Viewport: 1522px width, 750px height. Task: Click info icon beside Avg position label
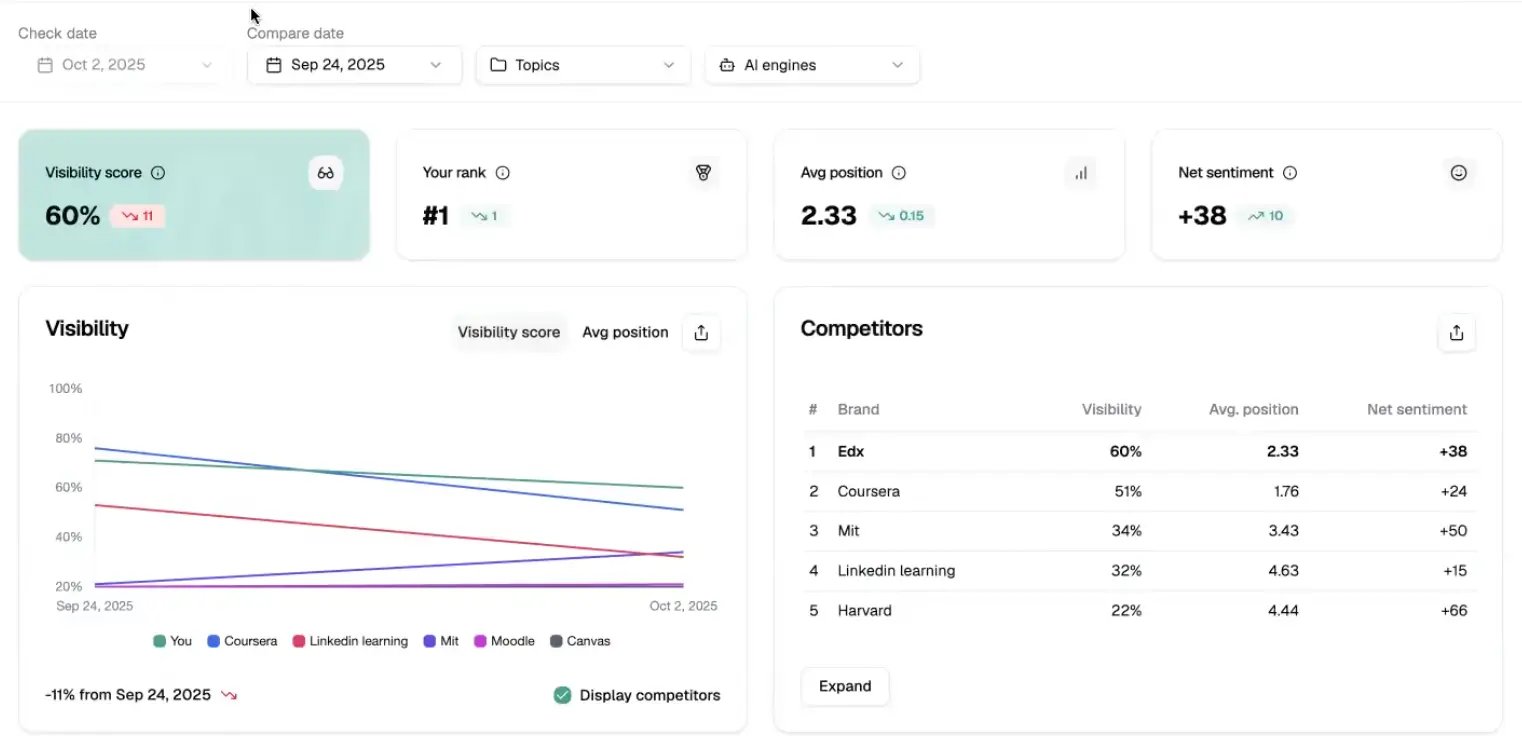click(x=899, y=173)
